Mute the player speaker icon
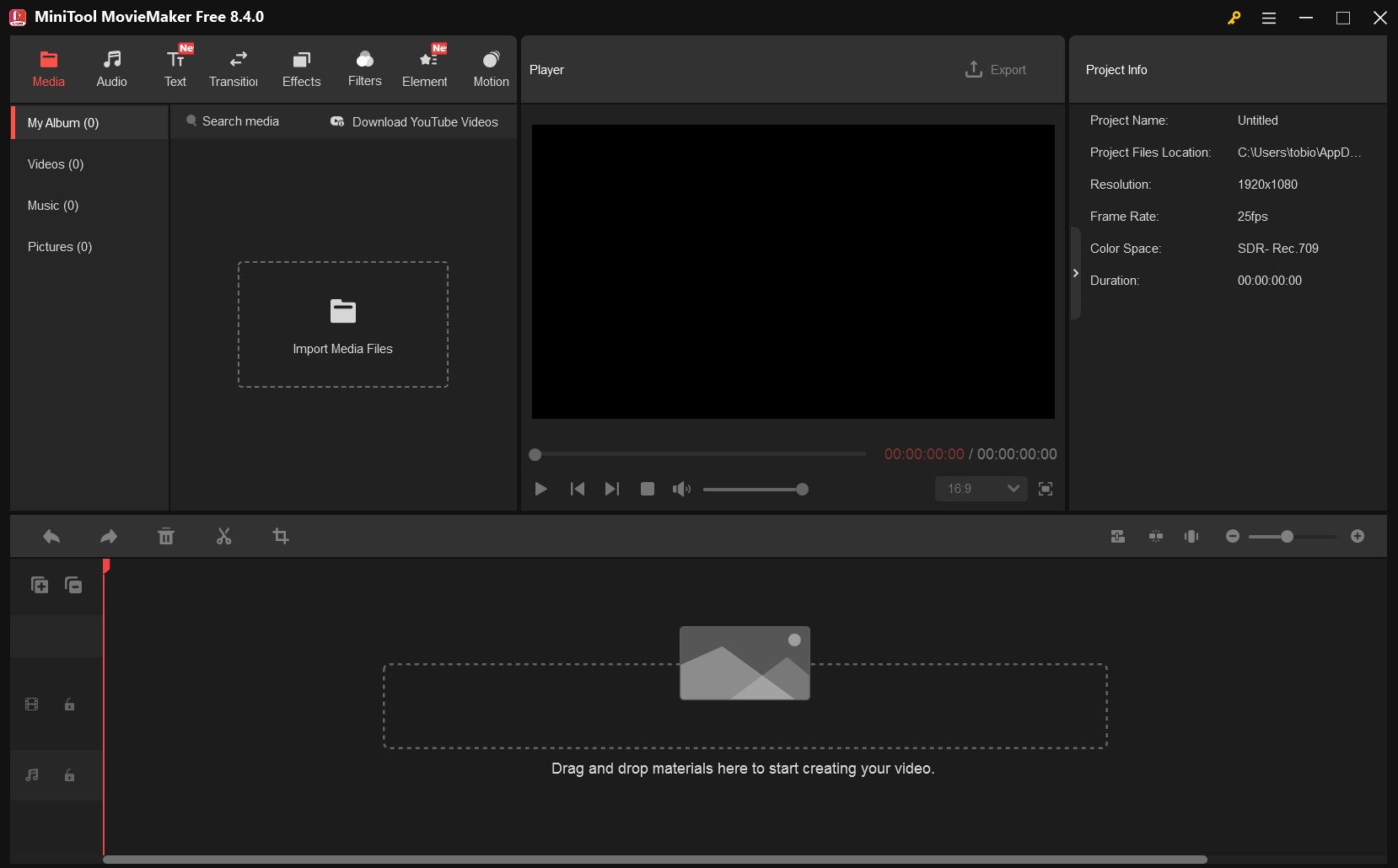 pyautogui.click(x=681, y=489)
